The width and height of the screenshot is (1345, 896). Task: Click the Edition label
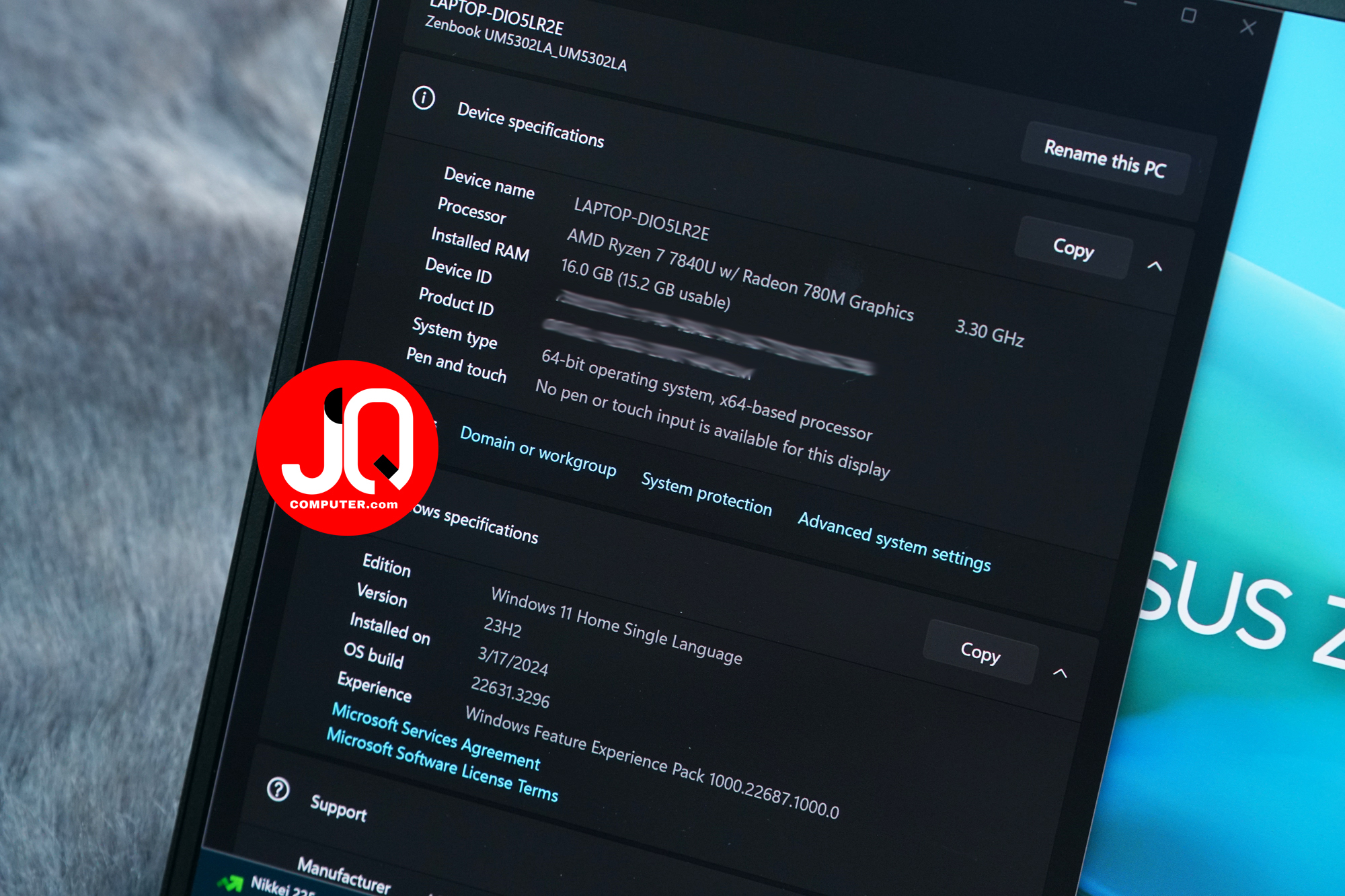[387, 565]
